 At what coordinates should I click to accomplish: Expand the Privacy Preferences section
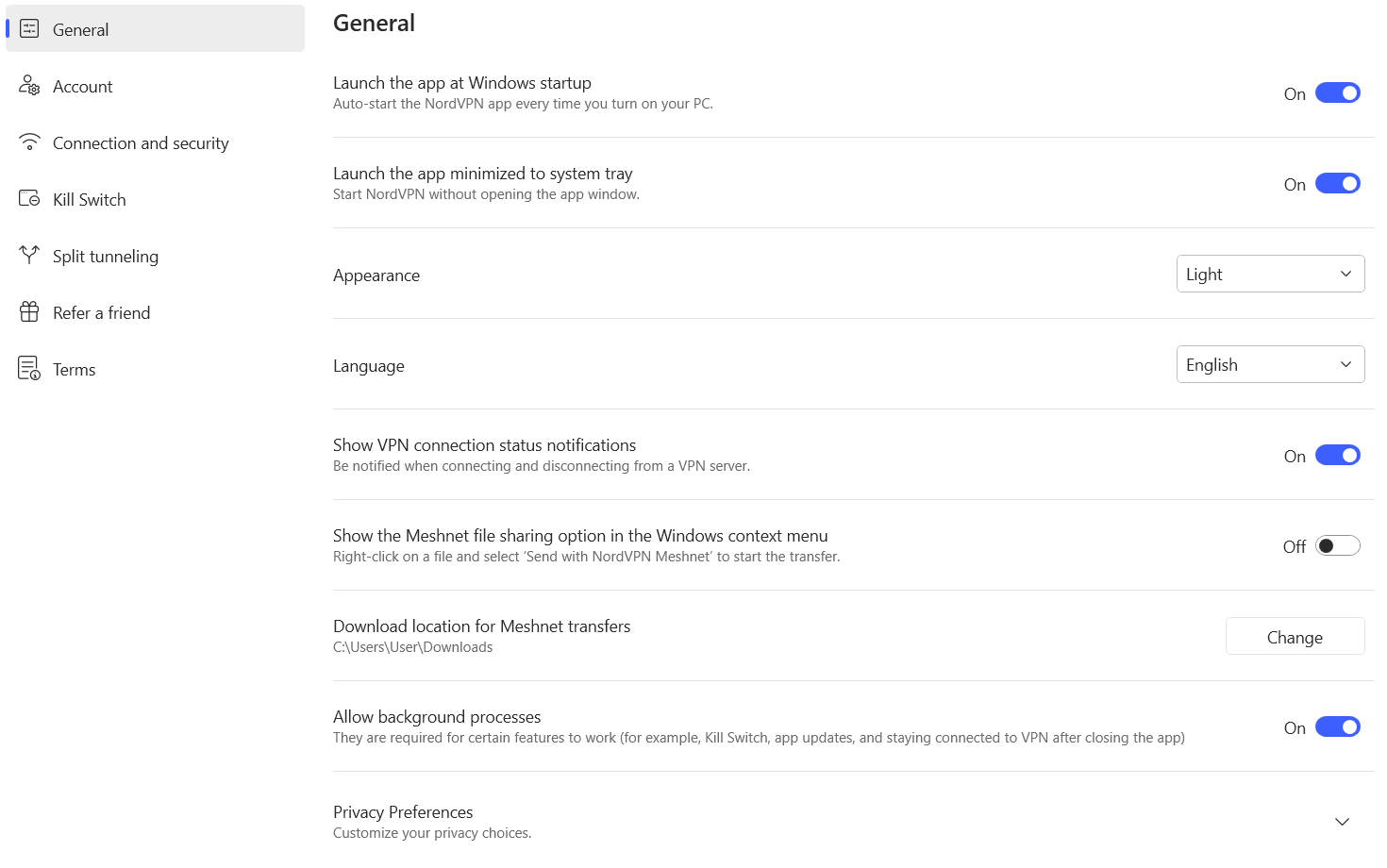coord(1342,821)
